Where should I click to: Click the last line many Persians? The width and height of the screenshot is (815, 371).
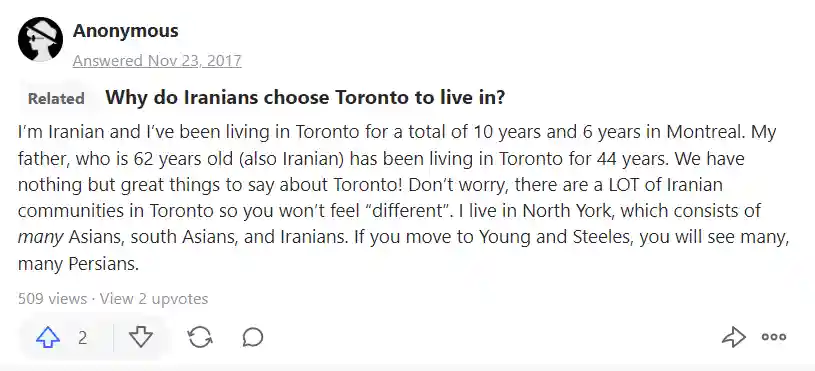click(78, 264)
